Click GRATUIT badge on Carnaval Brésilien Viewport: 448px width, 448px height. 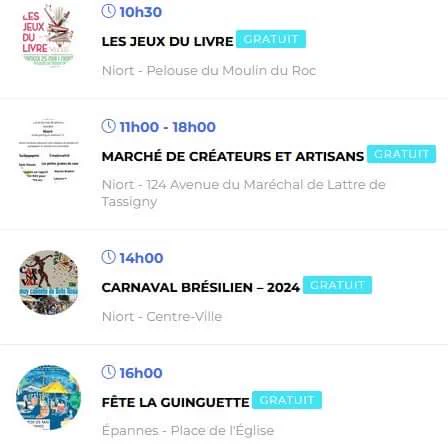[x=337, y=285]
